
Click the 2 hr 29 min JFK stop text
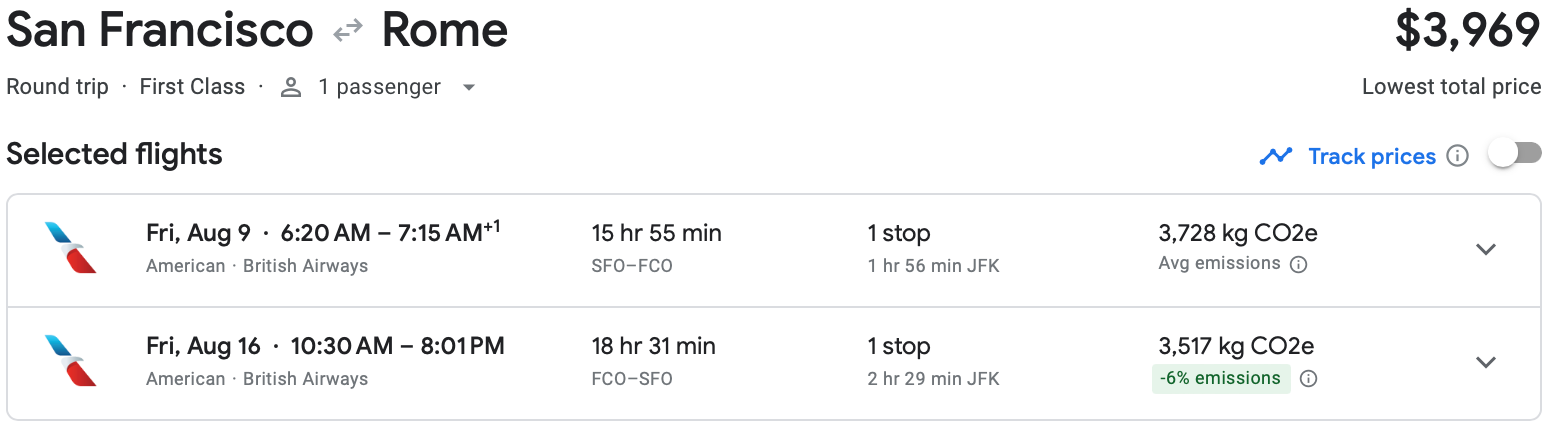pos(933,379)
